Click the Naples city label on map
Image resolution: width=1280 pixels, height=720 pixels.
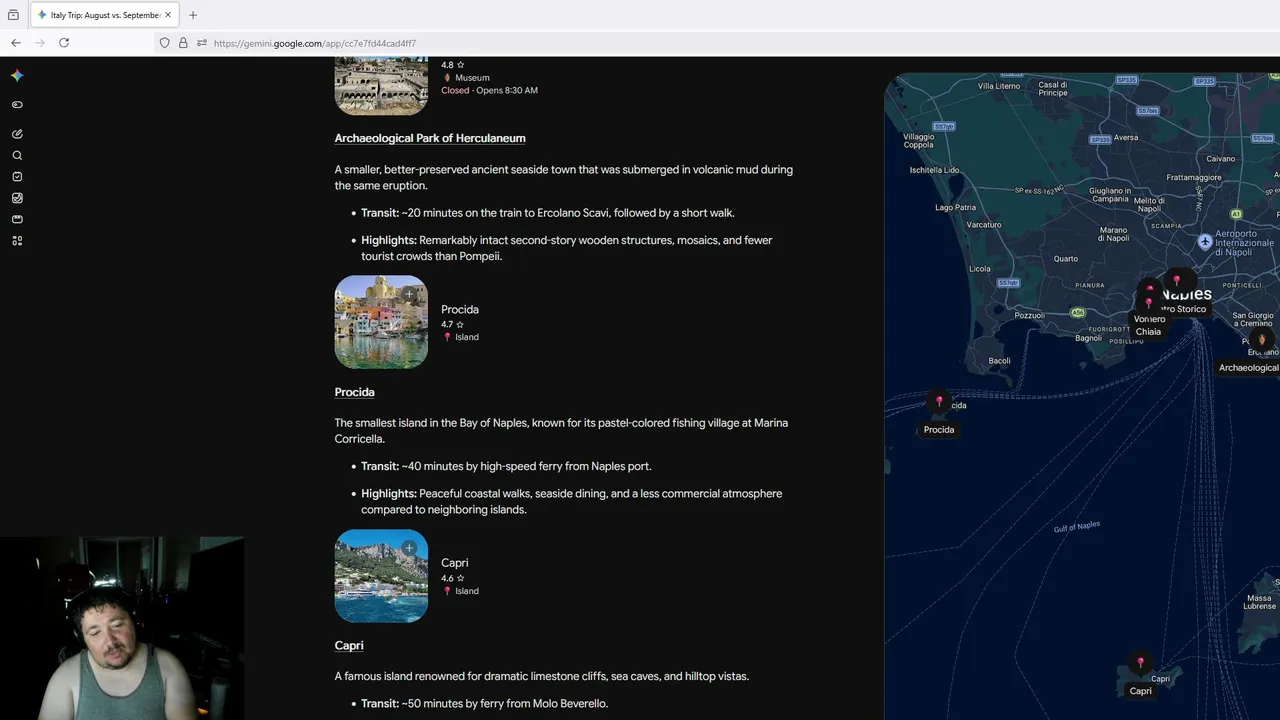1187,294
